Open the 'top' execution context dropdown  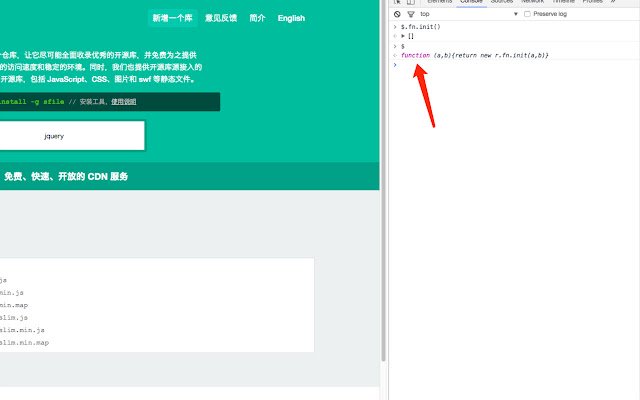tap(469, 14)
